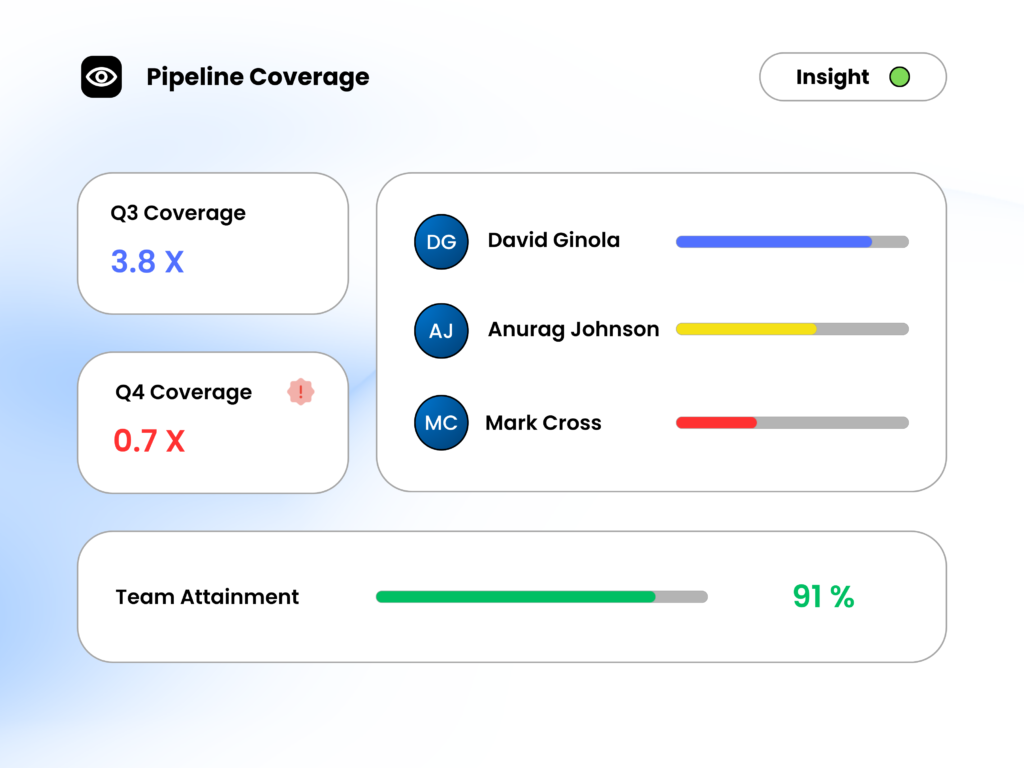Click the Q4 Coverage red alert badge
1024x768 pixels.
(301, 392)
